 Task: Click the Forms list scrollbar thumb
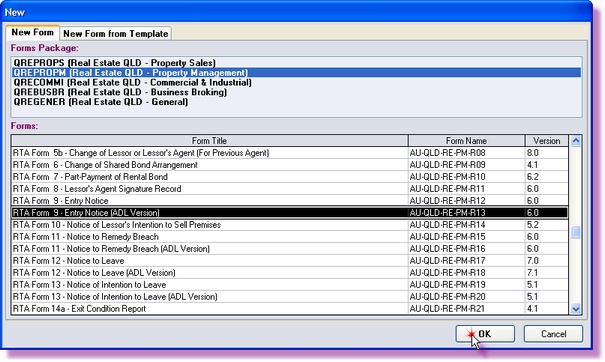576,232
